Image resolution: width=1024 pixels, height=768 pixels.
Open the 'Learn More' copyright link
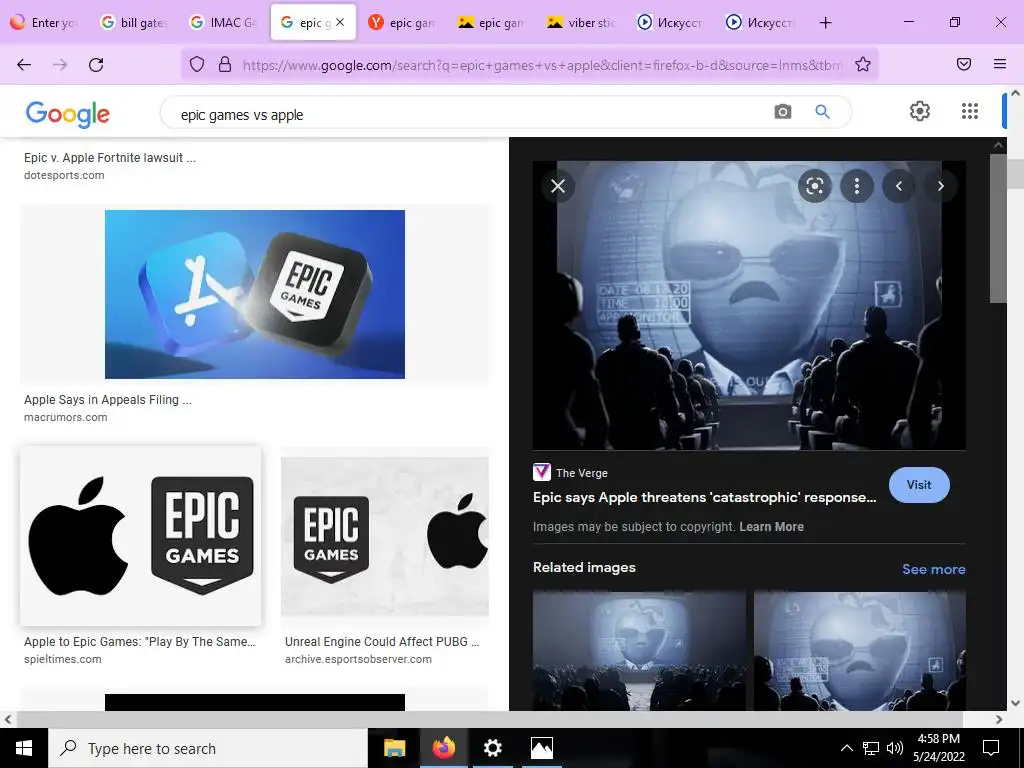pyautogui.click(x=771, y=526)
